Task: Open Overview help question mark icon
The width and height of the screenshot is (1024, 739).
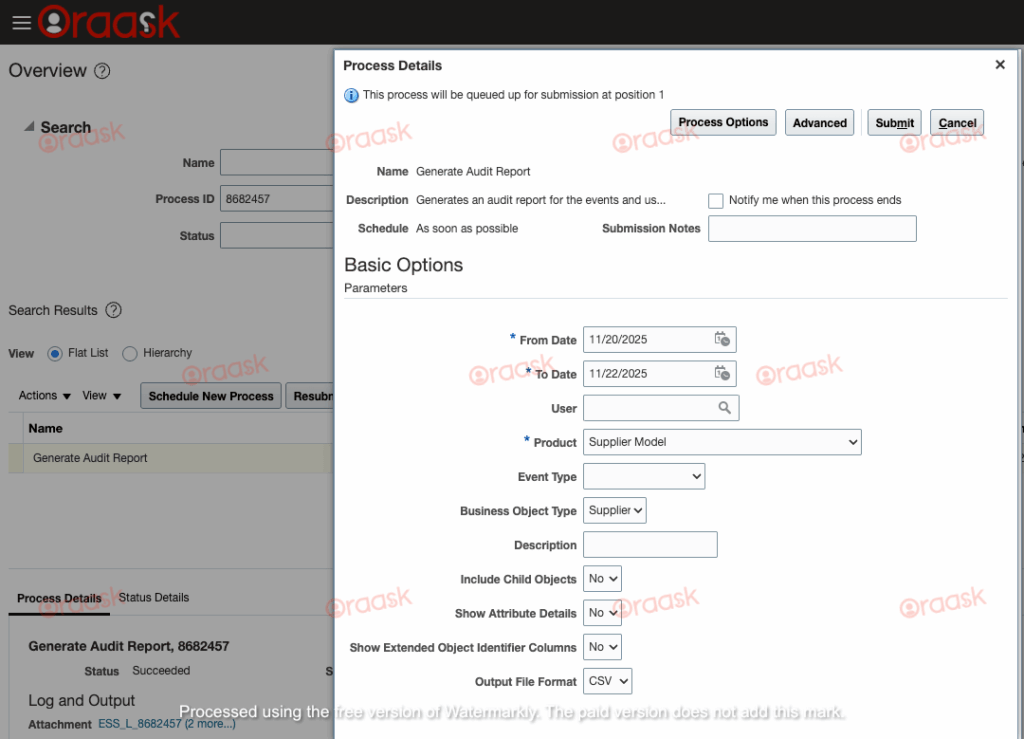Action: point(102,71)
